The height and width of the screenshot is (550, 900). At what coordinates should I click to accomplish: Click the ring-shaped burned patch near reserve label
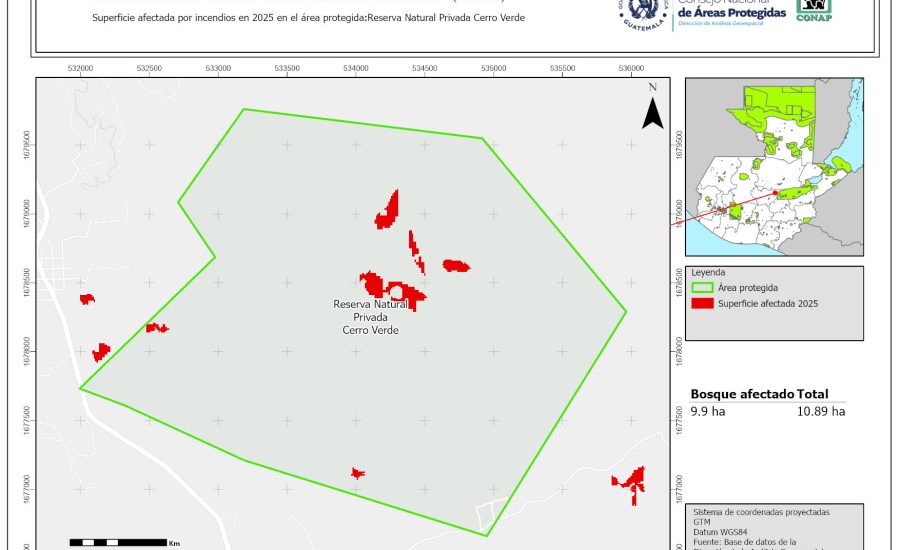point(396,292)
